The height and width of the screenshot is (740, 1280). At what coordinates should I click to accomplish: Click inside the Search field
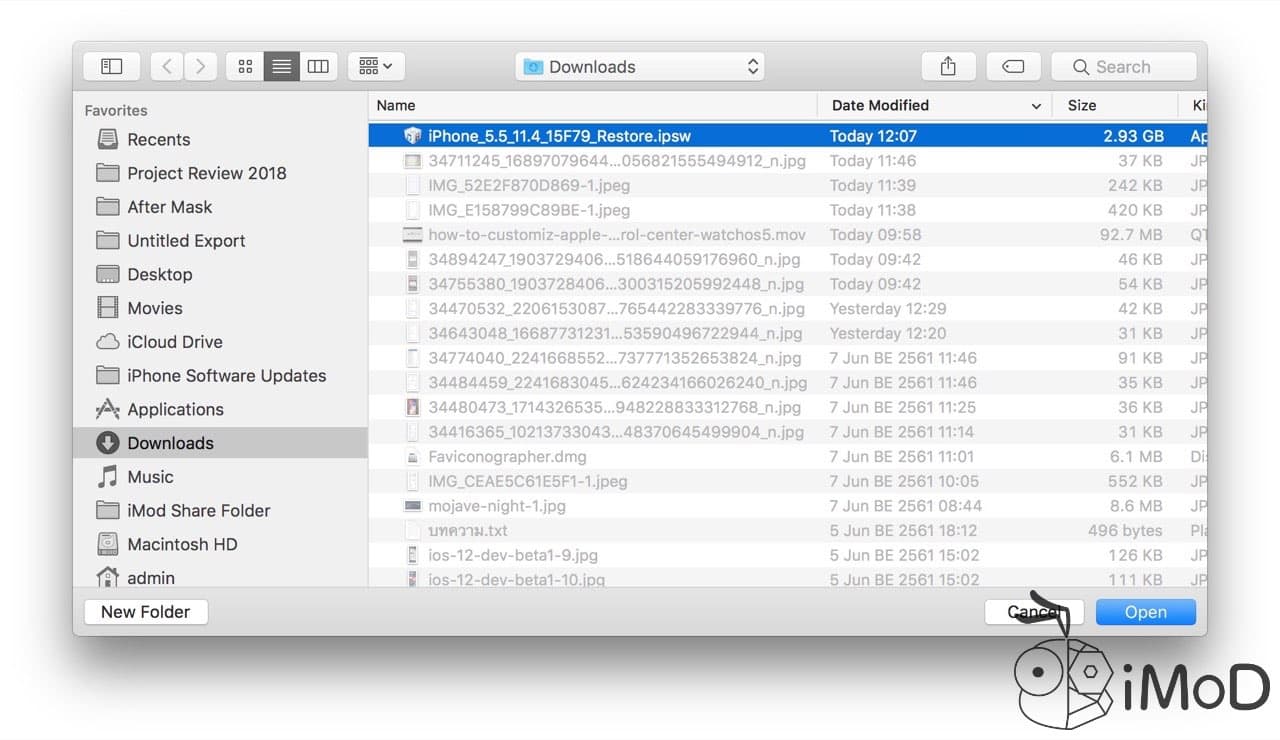coord(1123,66)
